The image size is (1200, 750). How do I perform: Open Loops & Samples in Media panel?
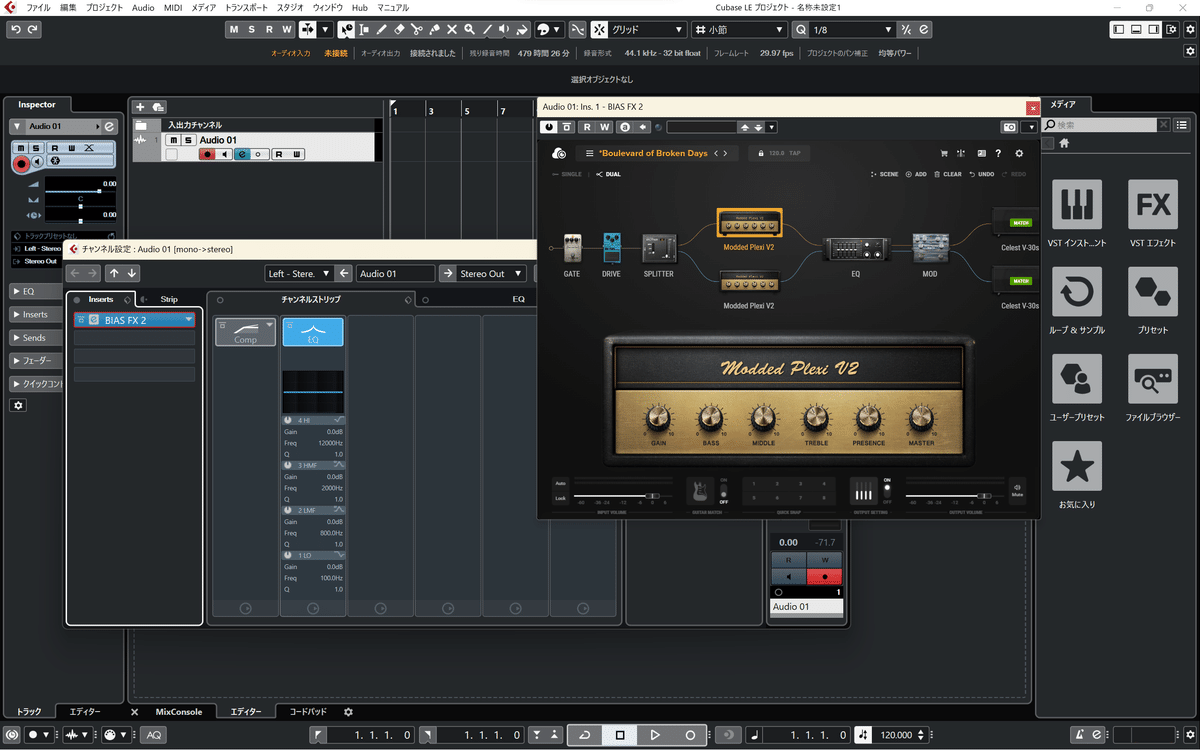[1077, 292]
